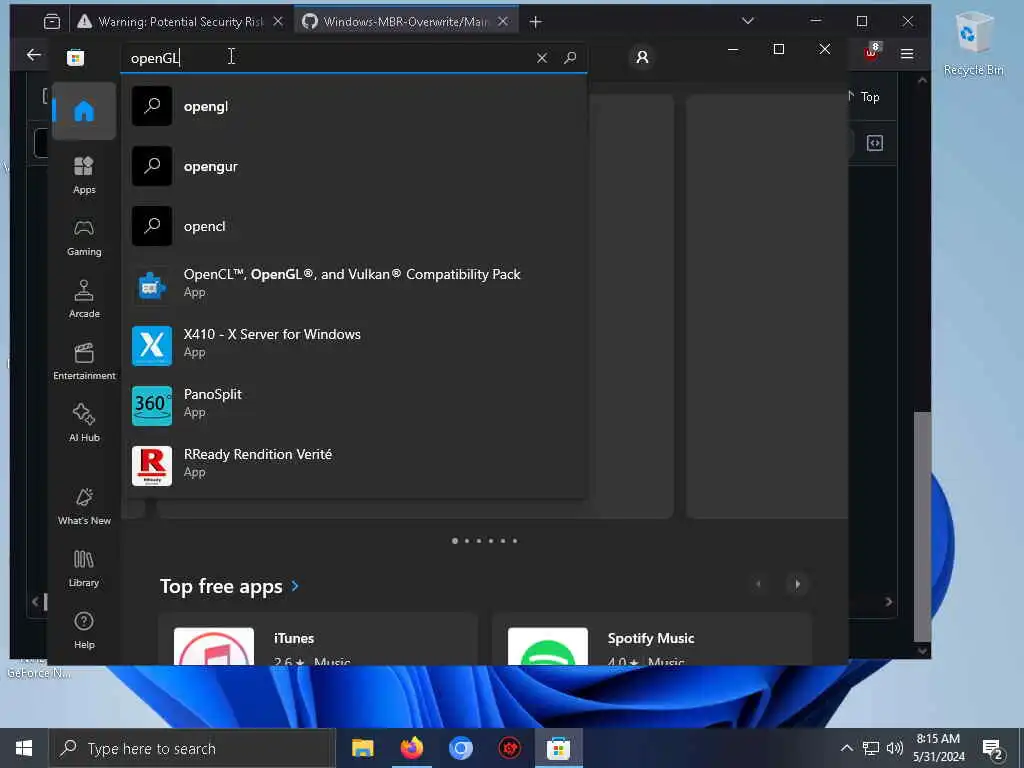The width and height of the screenshot is (1024, 768).
Task: Click the Microsoft Store logo icon
Action: [75, 57]
